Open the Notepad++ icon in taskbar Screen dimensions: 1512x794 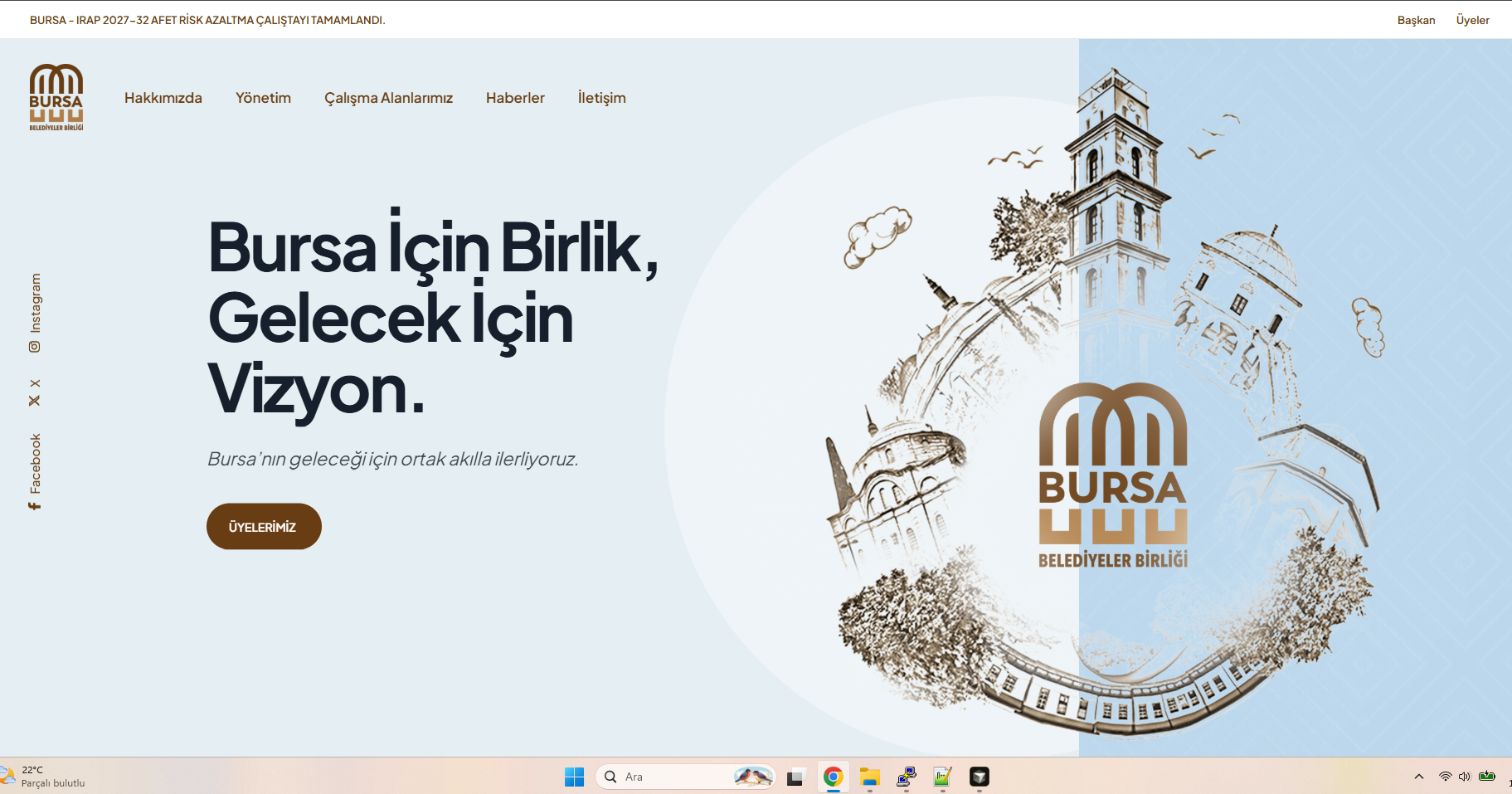coord(943,777)
